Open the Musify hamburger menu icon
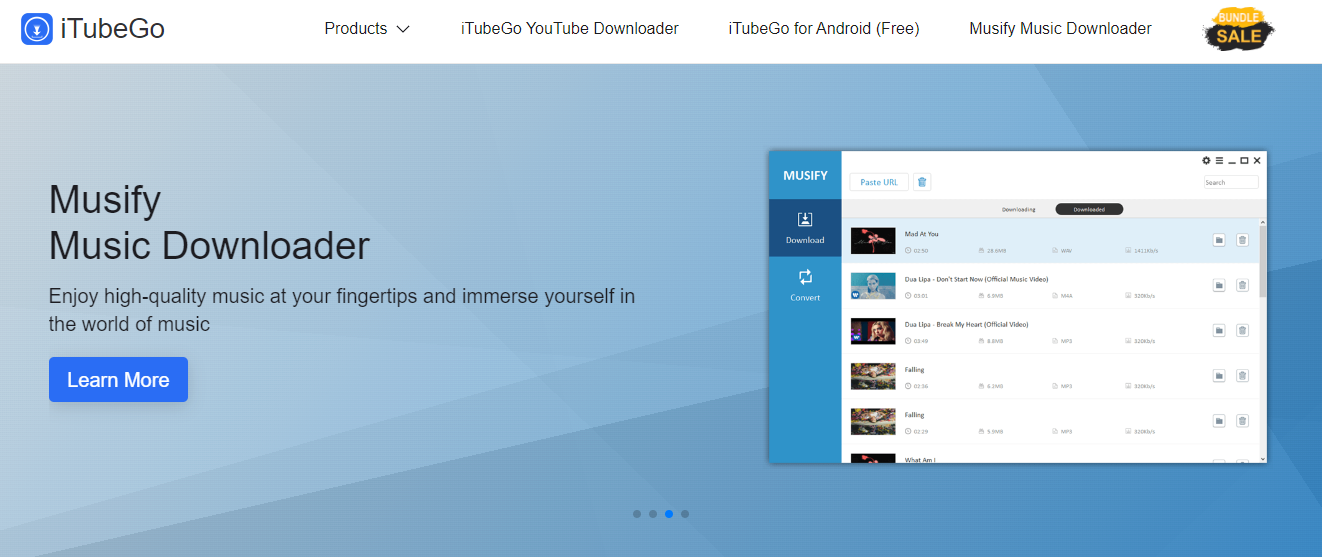 pyautogui.click(x=1219, y=160)
